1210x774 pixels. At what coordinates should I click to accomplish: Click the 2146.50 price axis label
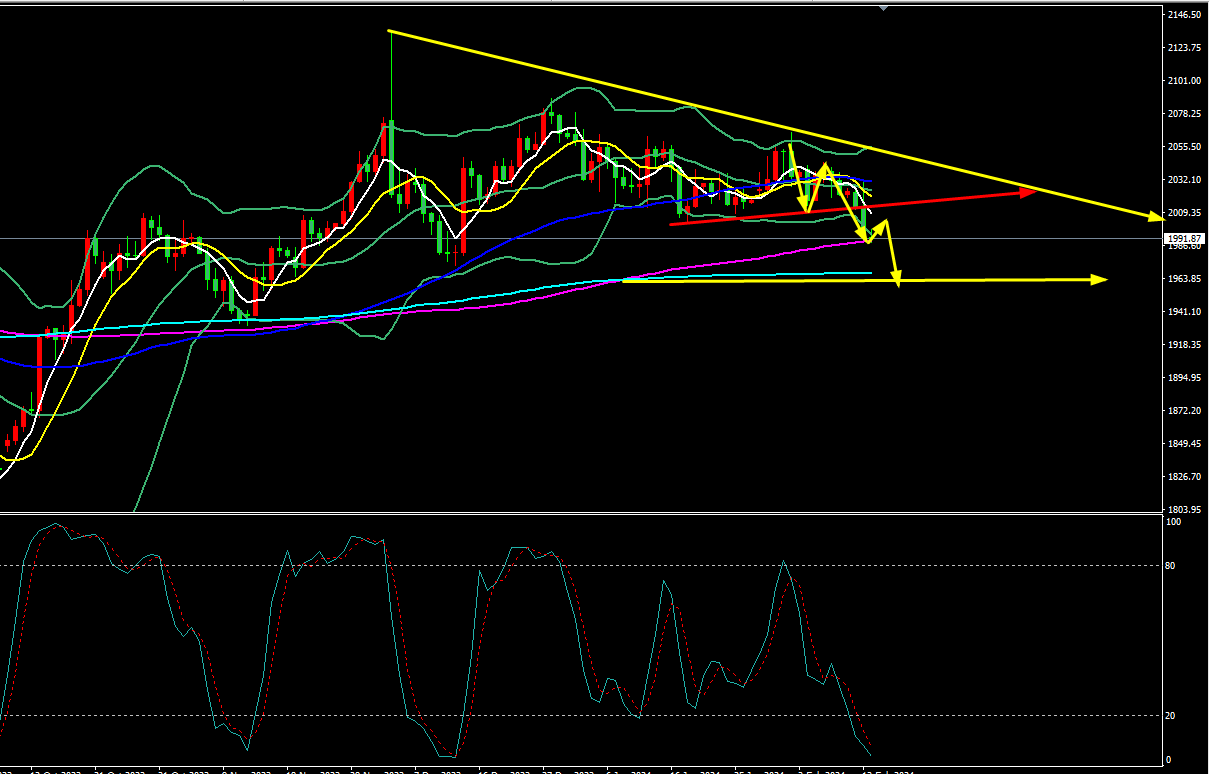coord(1186,15)
